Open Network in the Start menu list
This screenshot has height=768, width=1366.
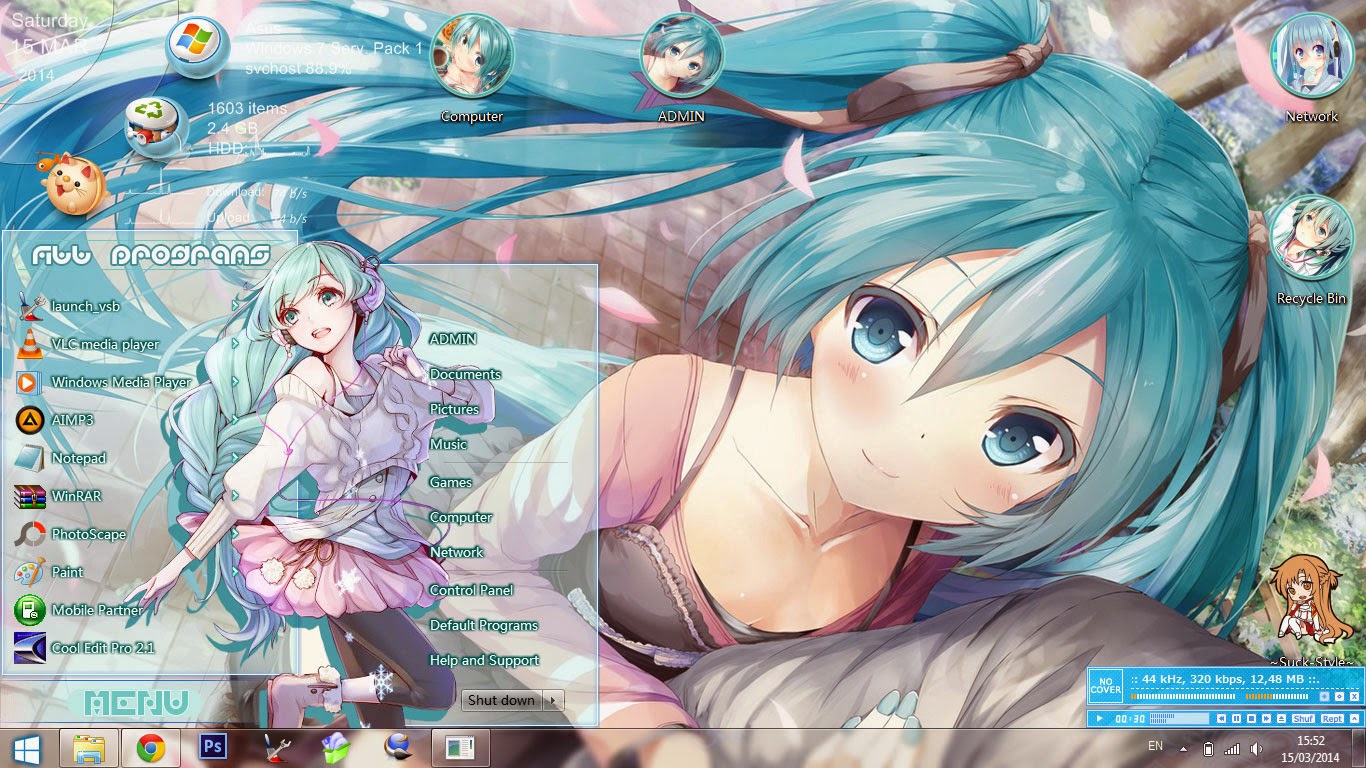tap(456, 552)
